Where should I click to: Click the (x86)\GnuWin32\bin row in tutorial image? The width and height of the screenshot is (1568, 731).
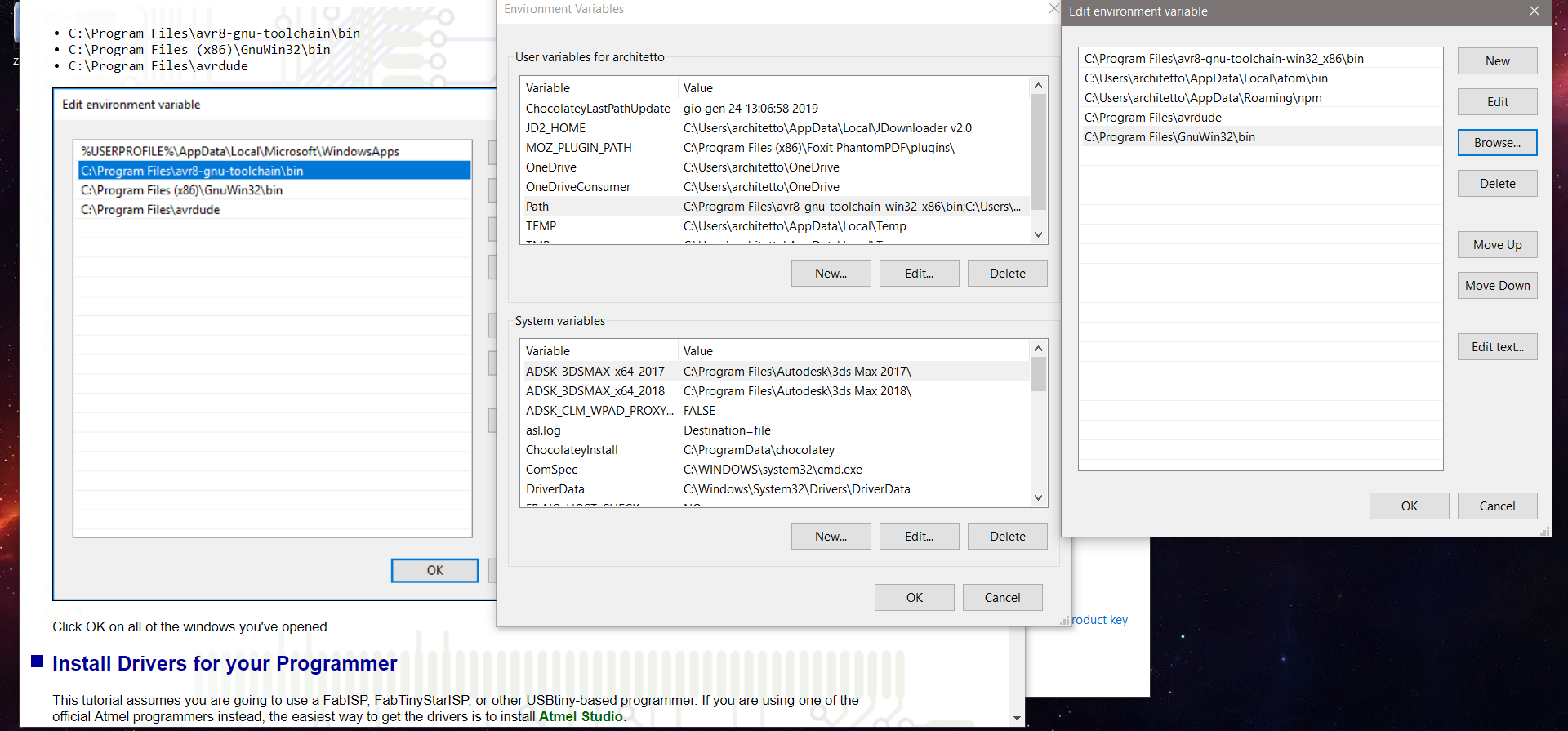(x=273, y=190)
